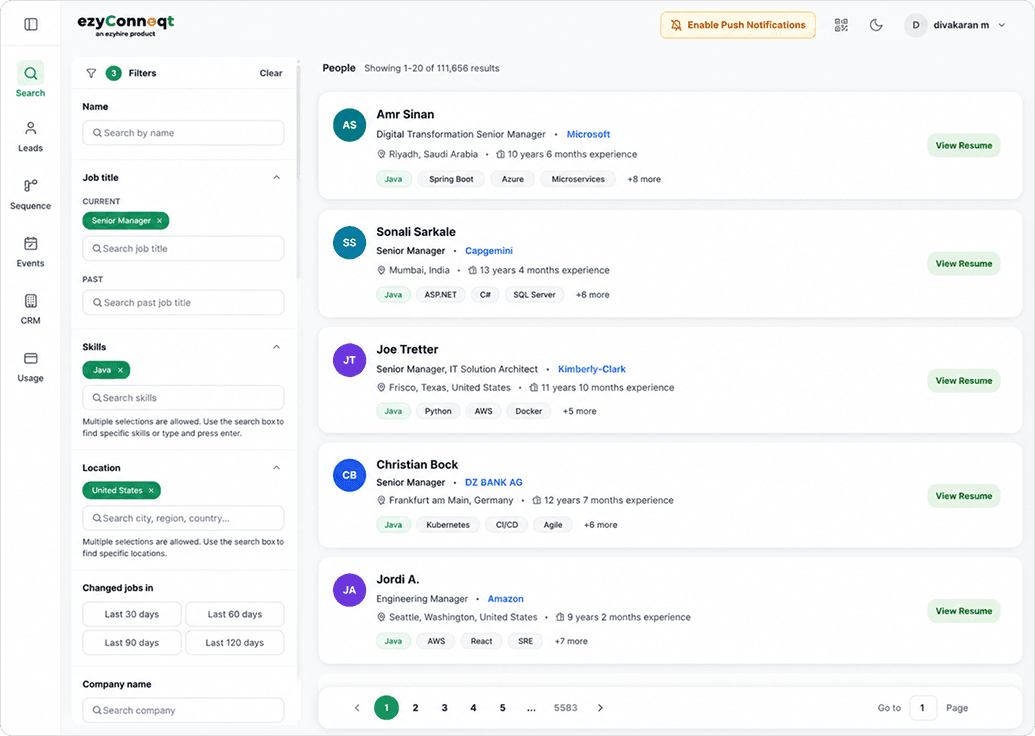Open the Kimberly-Clark company link
This screenshot has width=1035, height=736.
pos(591,369)
